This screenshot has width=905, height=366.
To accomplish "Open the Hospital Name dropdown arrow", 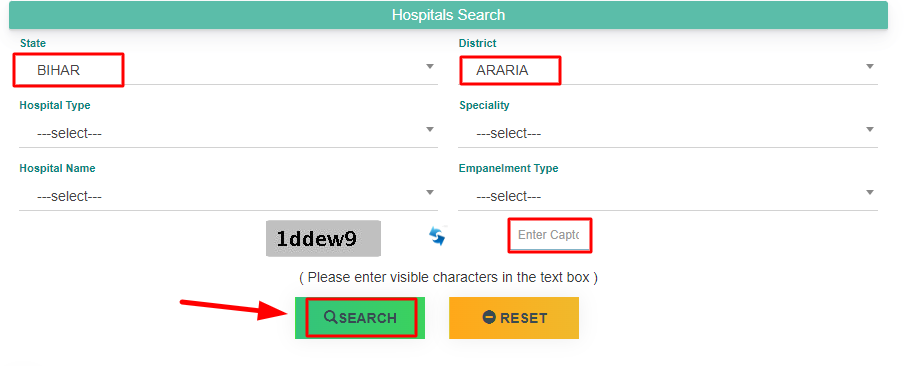I will click(x=429, y=192).
